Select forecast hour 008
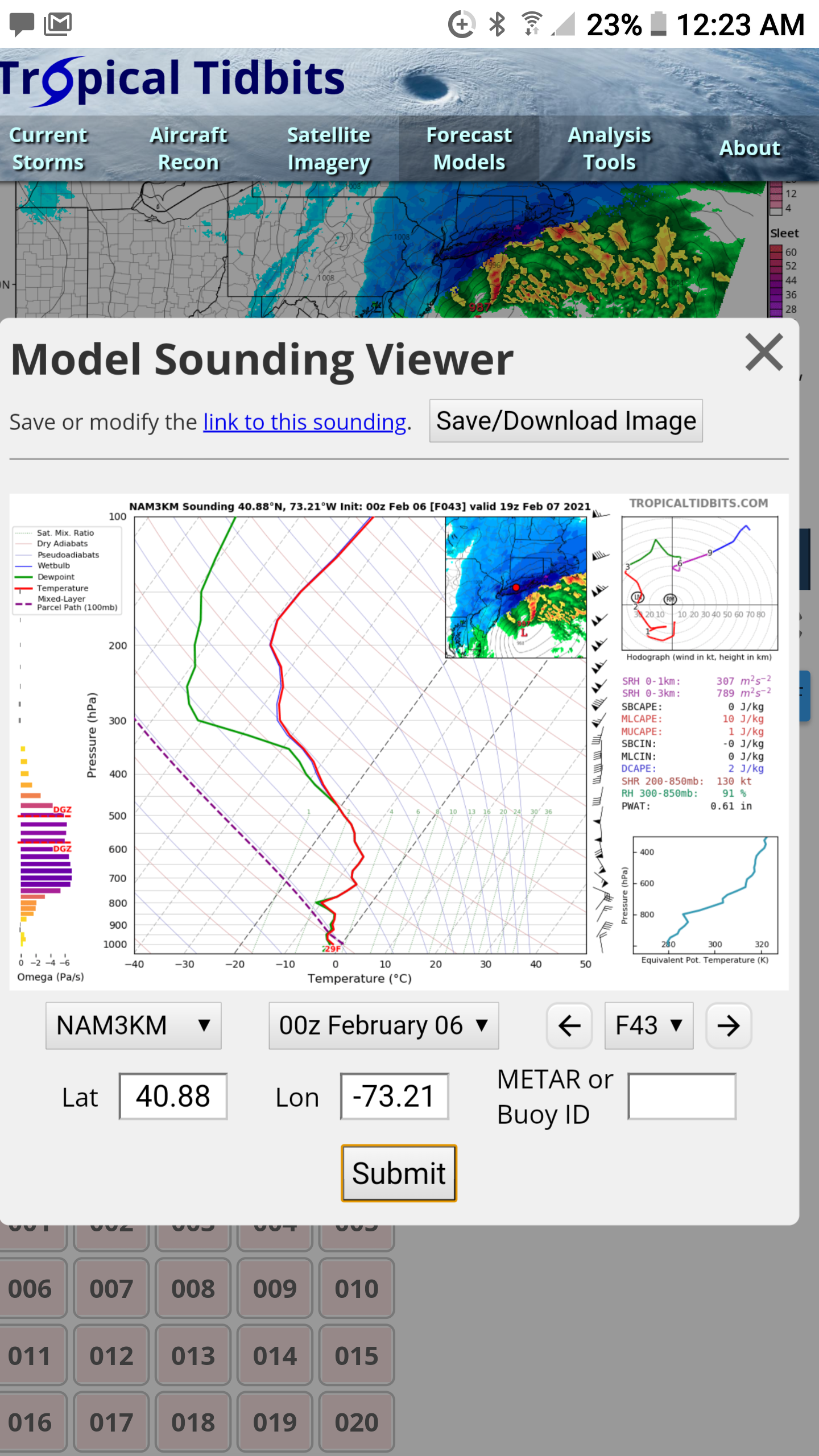The image size is (819, 1456). tap(193, 1288)
